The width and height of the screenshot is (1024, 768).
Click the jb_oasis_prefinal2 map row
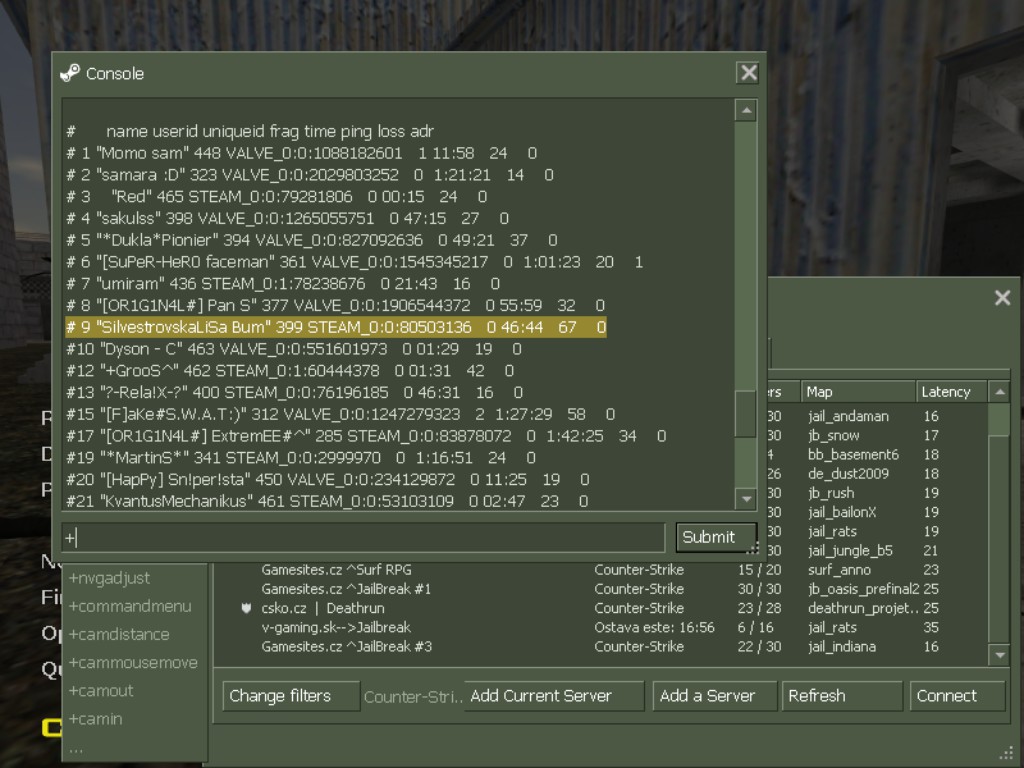(x=863, y=589)
